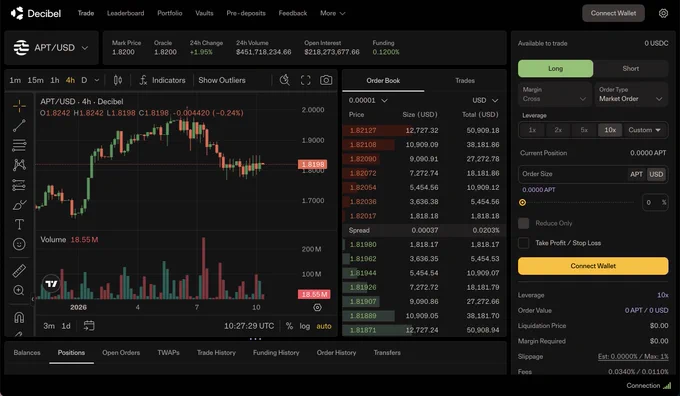The width and height of the screenshot is (680, 396).
Task: Go to Leaderboard
Action: 125,13
